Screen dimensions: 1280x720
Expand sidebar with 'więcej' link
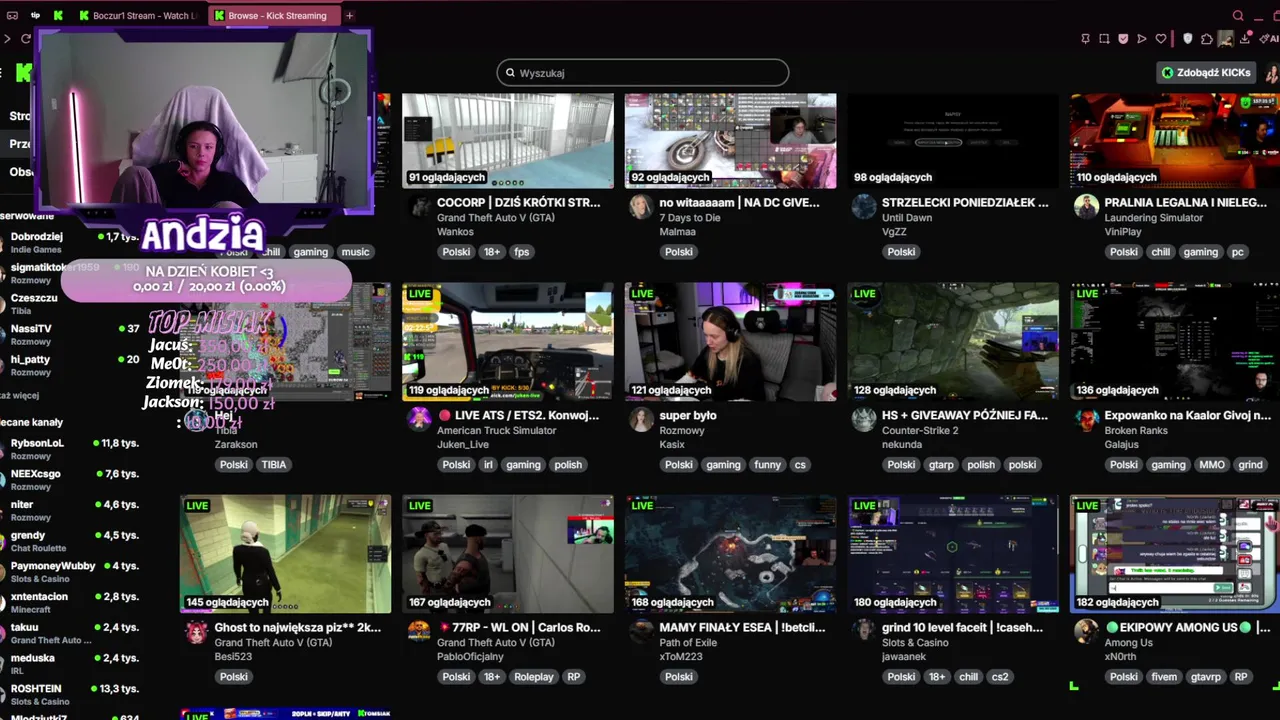[20, 396]
